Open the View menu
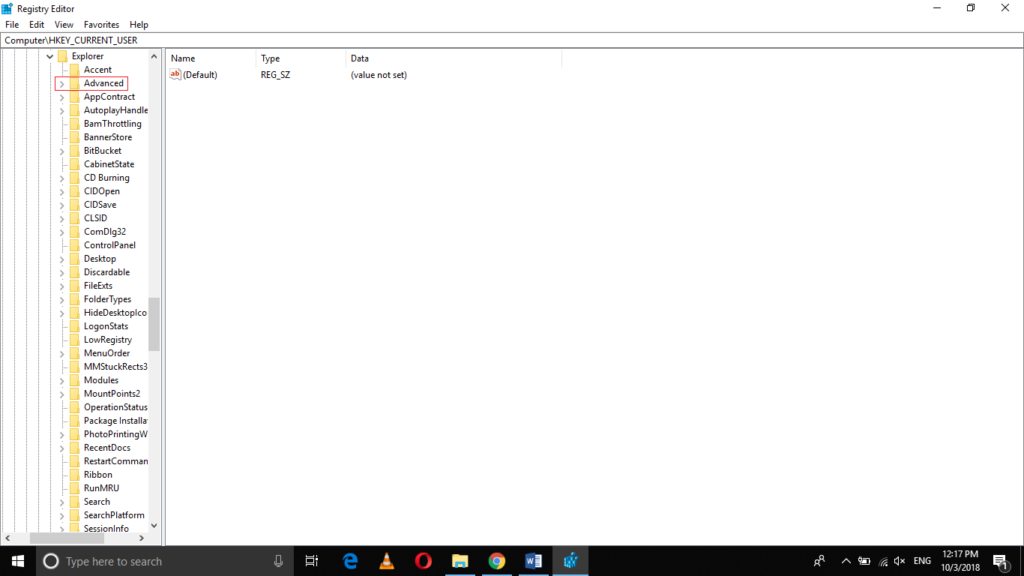Viewport: 1024px width, 576px height. (63, 24)
